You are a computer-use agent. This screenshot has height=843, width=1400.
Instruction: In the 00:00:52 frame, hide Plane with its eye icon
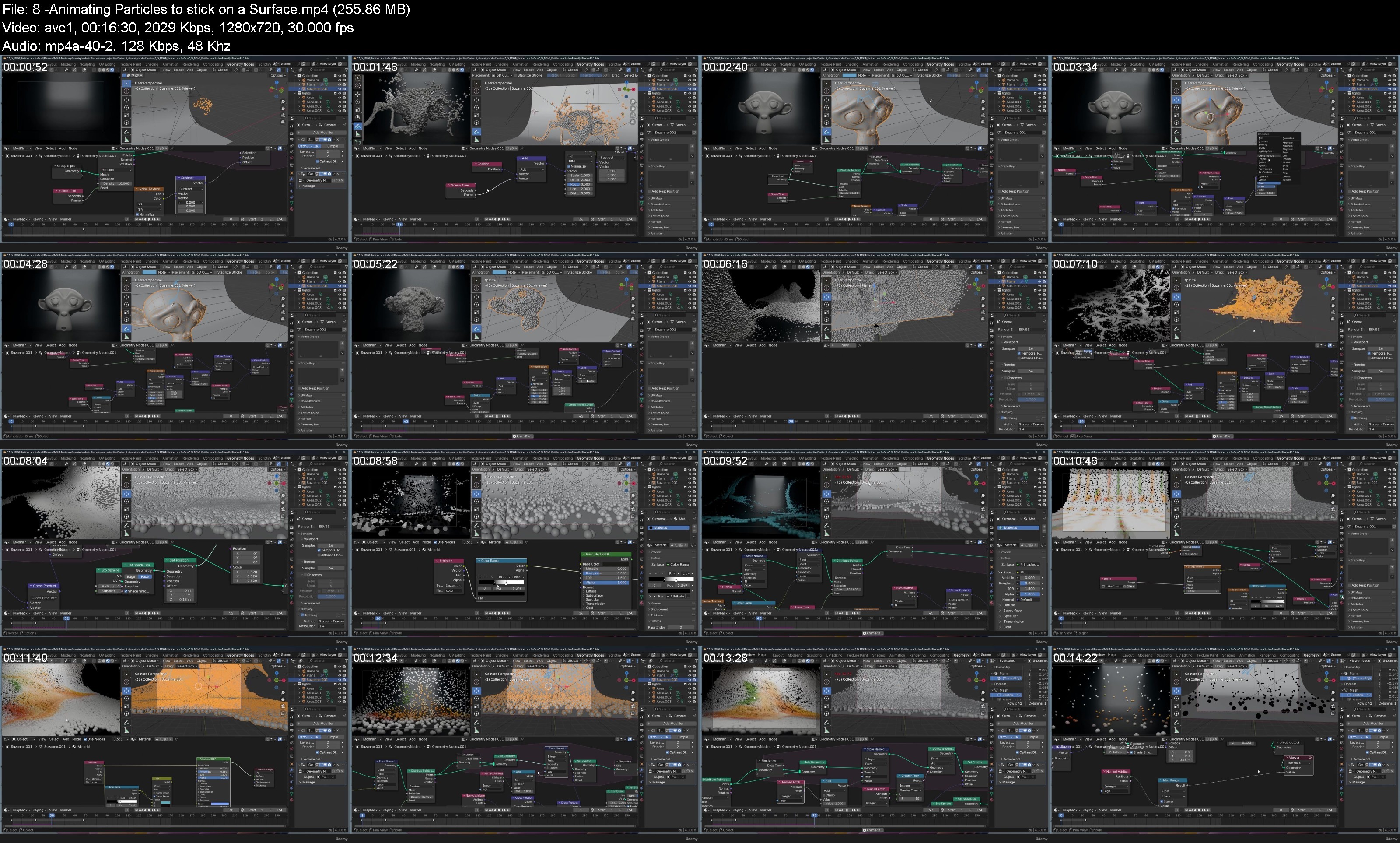(339, 84)
